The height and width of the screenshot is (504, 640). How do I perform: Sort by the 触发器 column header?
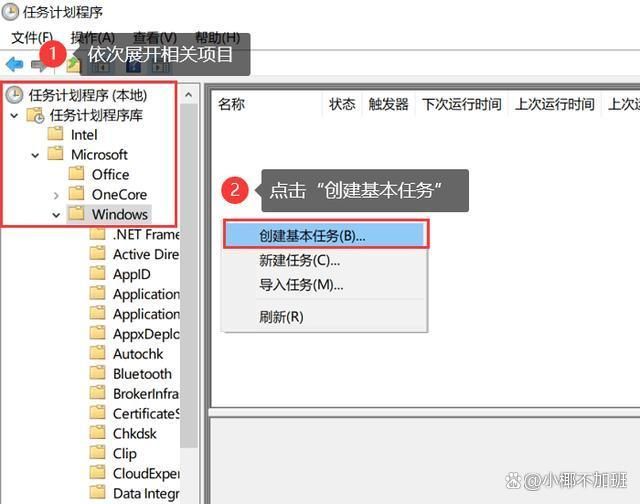tap(388, 104)
